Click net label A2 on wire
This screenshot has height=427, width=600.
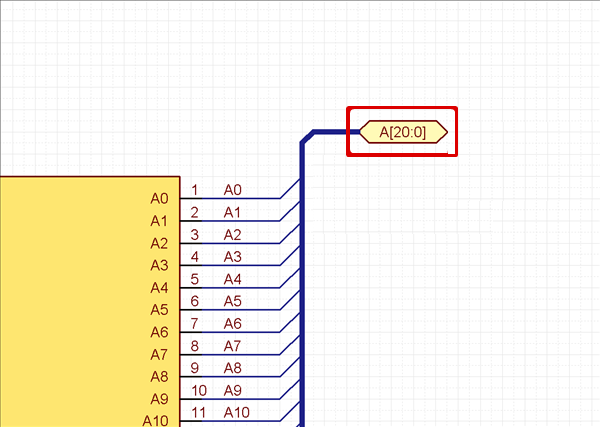point(233,235)
